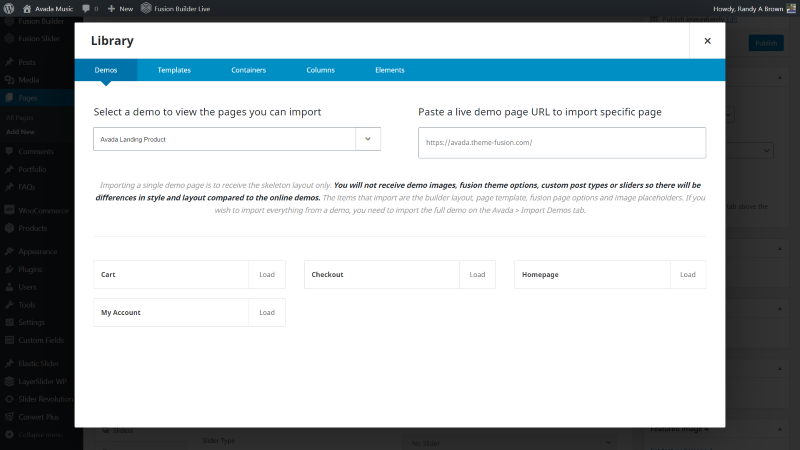Click the New plus icon
Viewport: 800px width, 450px height.
(111, 9)
